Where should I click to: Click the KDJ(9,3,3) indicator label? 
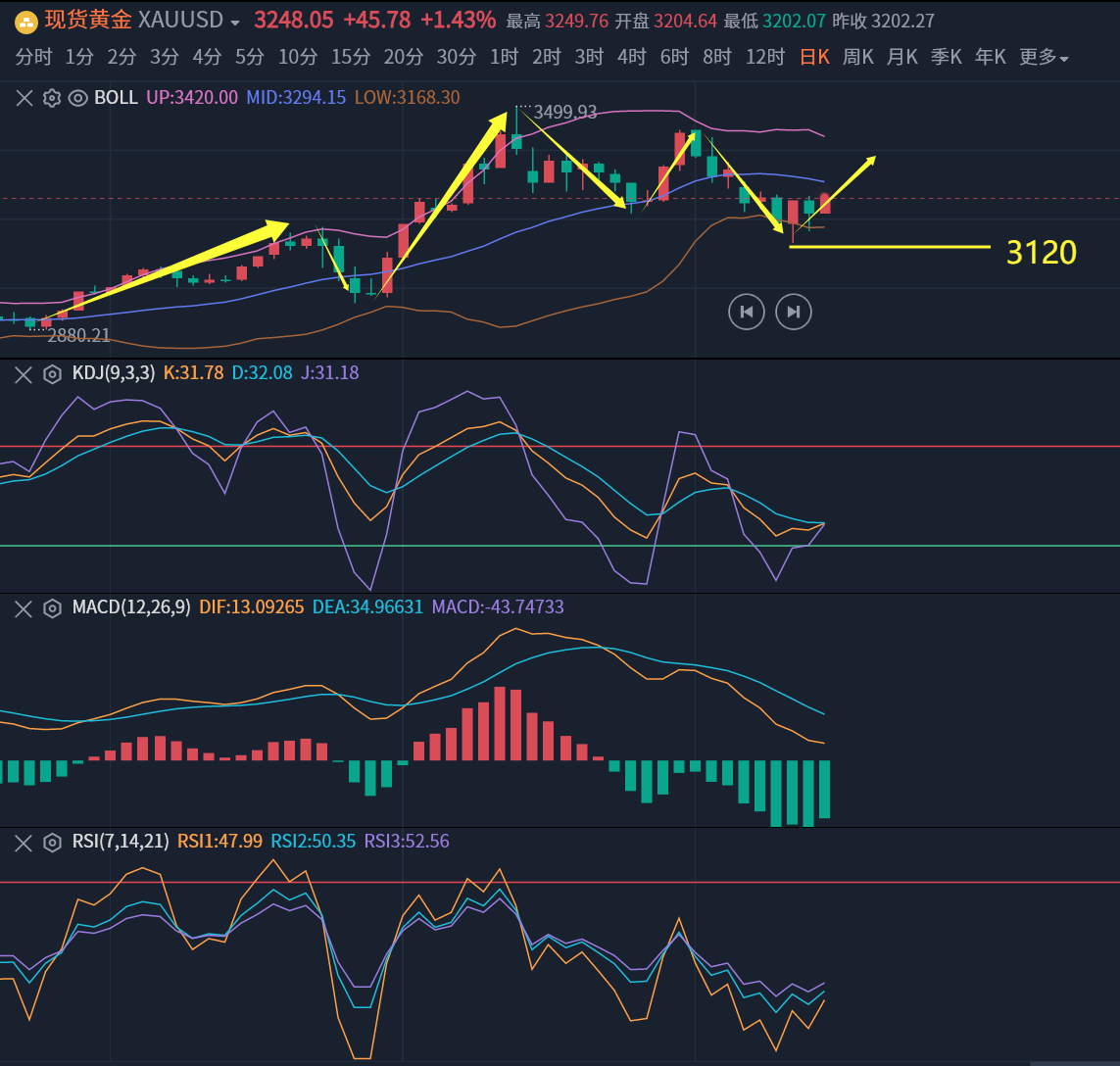coord(114,373)
